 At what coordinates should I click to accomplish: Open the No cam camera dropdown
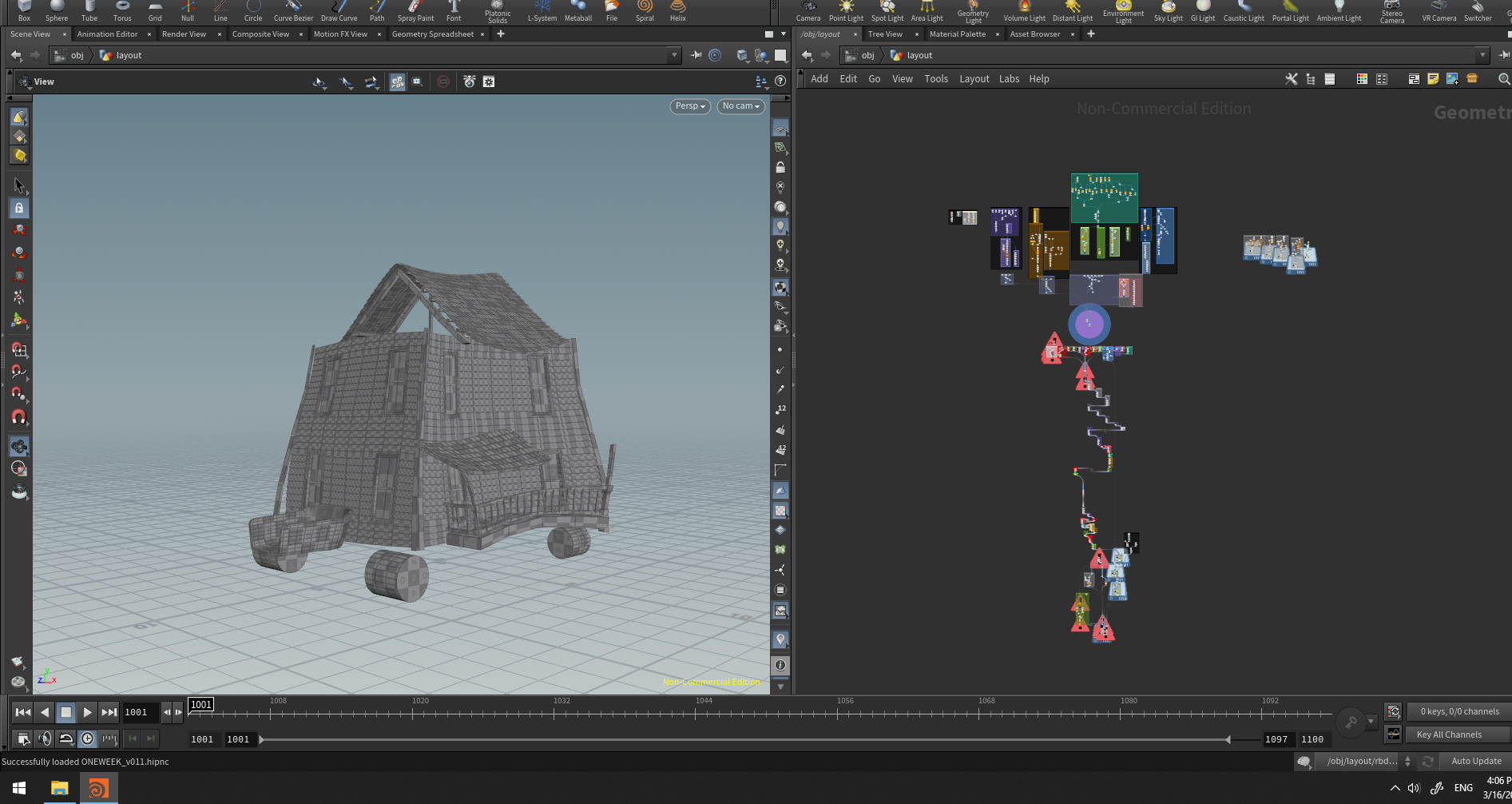click(741, 106)
